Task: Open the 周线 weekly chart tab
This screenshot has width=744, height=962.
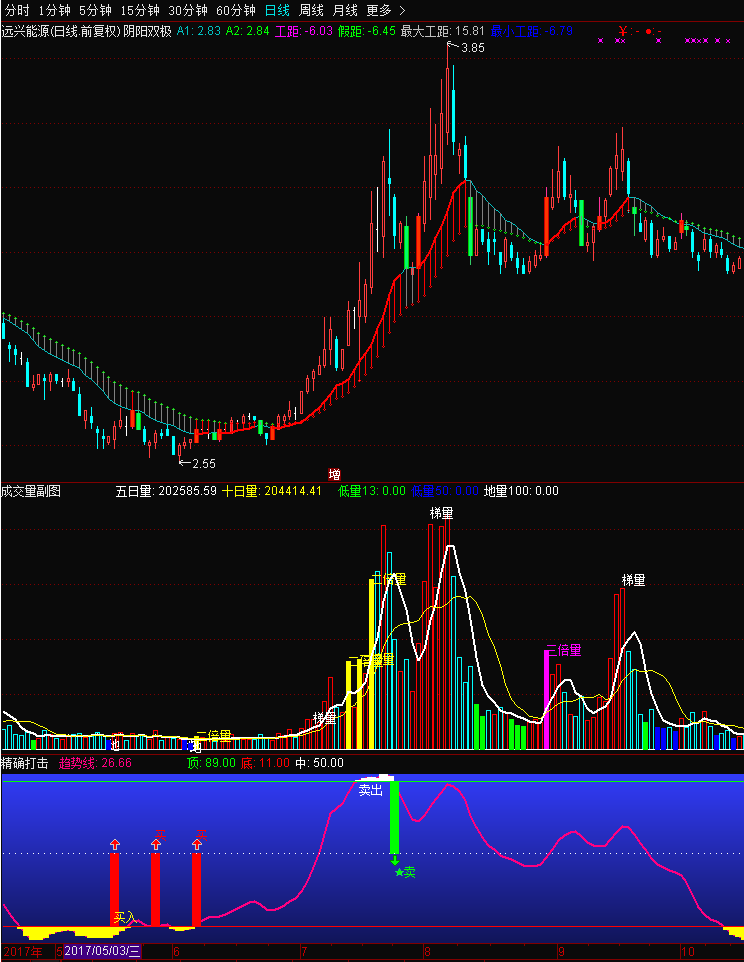Action: pos(312,10)
